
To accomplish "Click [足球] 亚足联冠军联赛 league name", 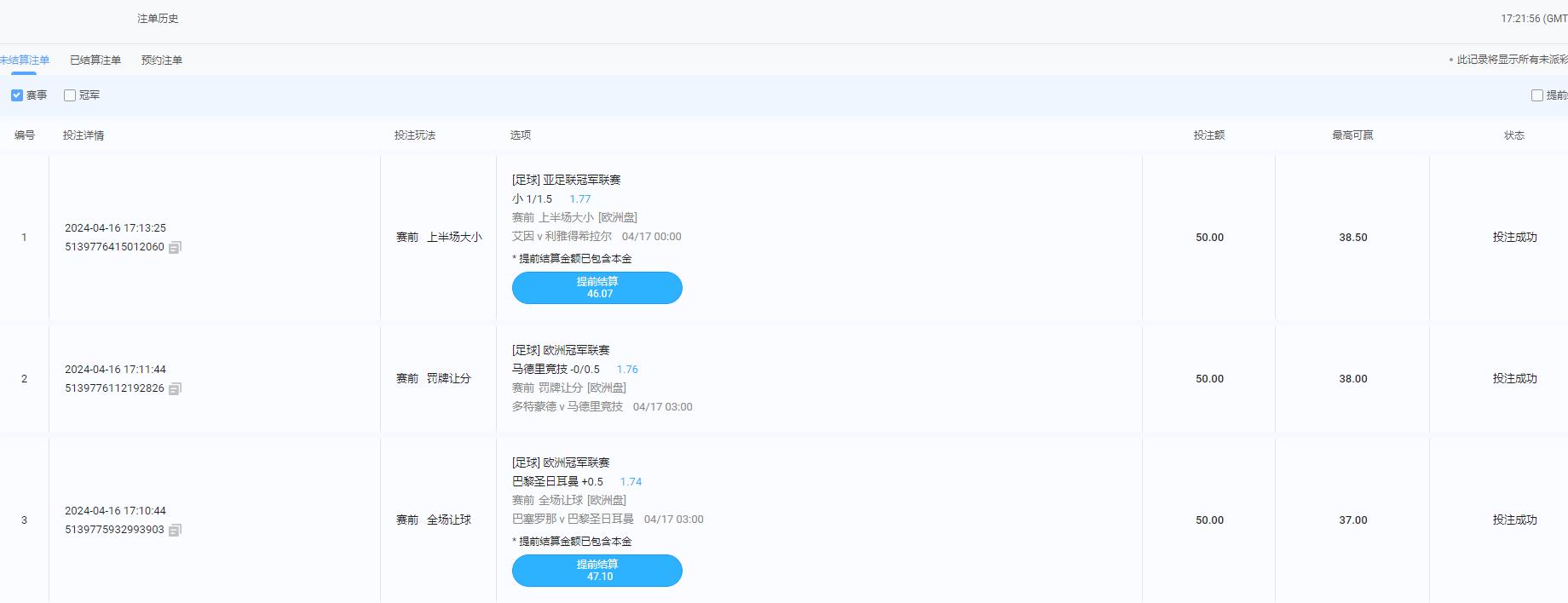I will (567, 180).
